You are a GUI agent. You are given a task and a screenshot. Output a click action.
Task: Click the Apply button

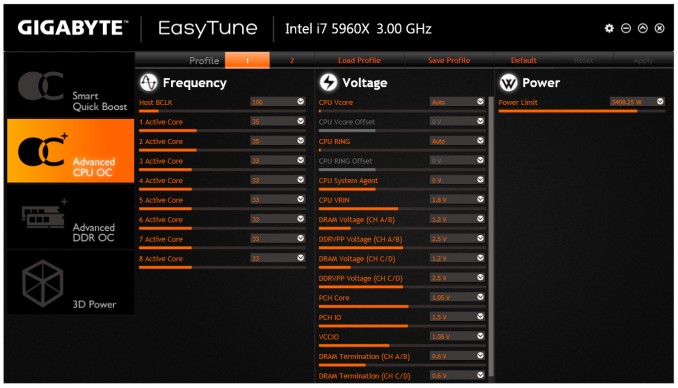[643, 60]
